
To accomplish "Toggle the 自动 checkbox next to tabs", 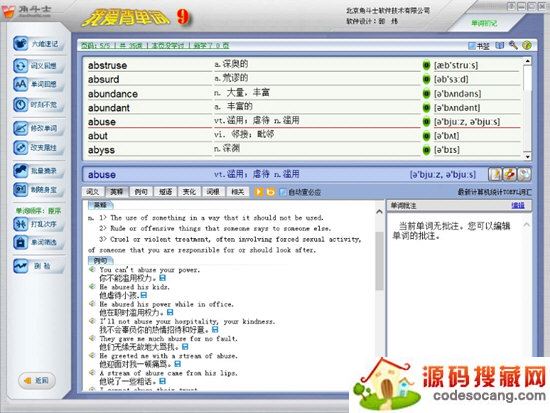I will pyautogui.click(x=282, y=192).
